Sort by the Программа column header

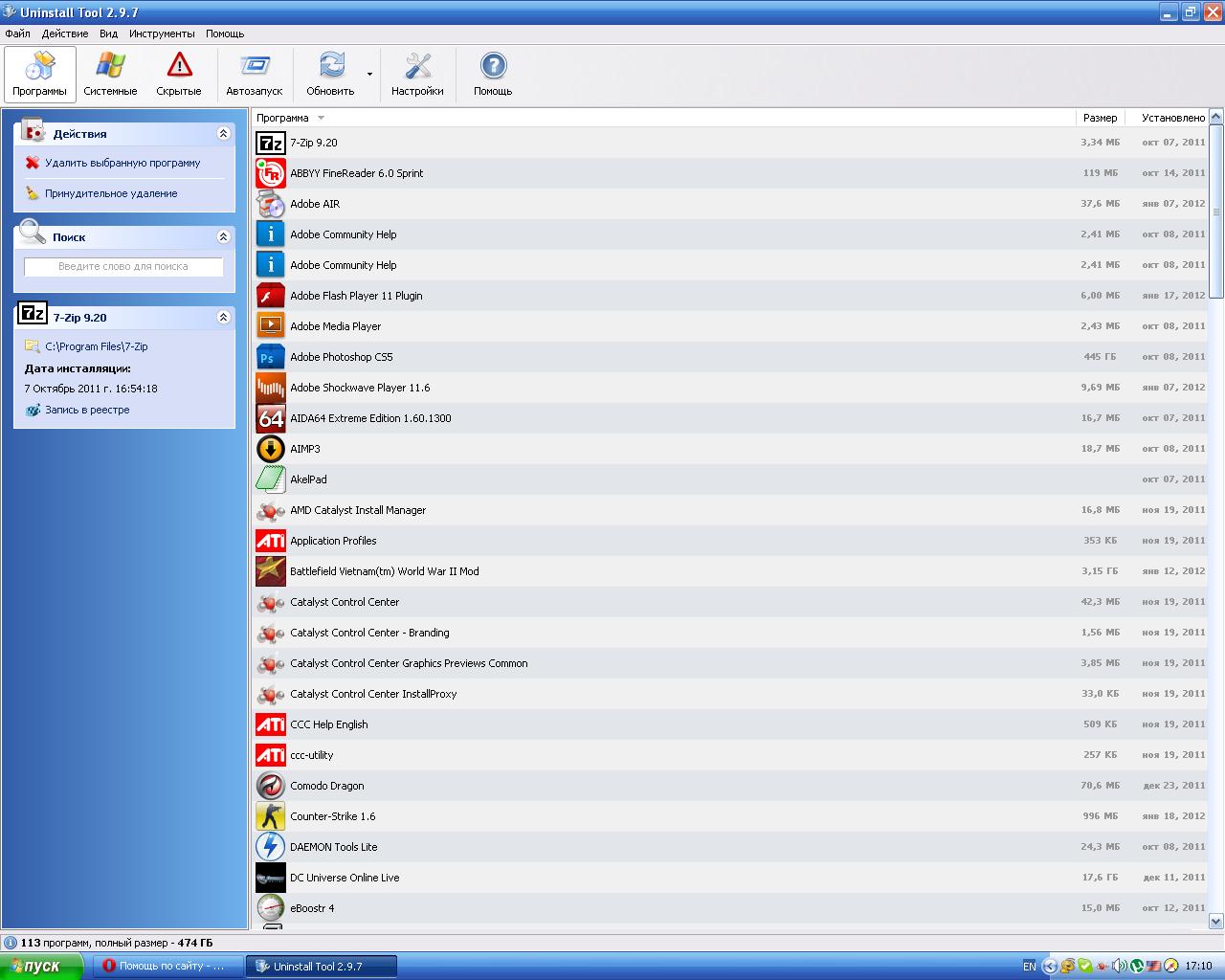(664, 118)
